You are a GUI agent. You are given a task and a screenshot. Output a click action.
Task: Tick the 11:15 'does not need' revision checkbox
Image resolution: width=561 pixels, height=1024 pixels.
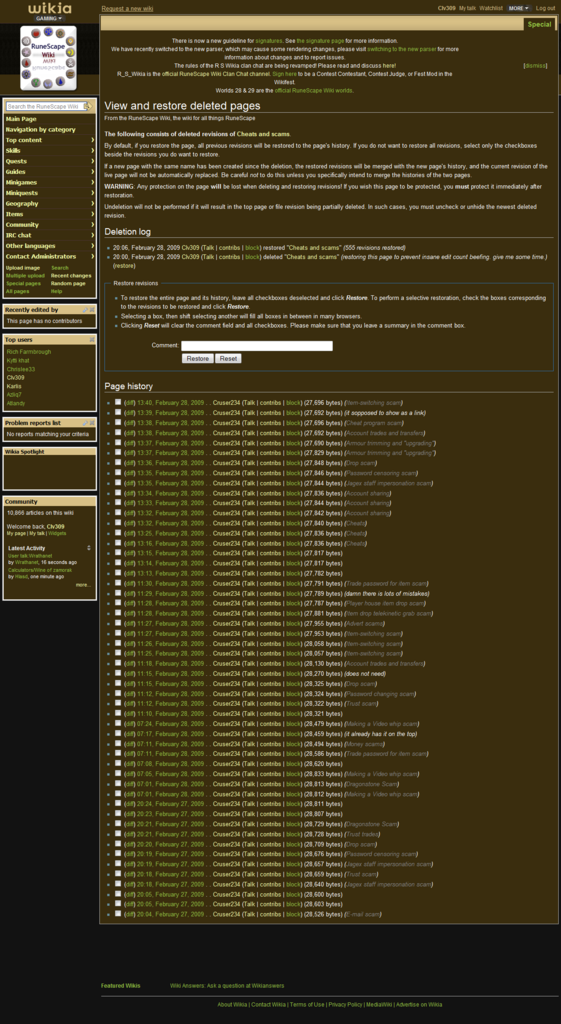[x=118, y=673]
